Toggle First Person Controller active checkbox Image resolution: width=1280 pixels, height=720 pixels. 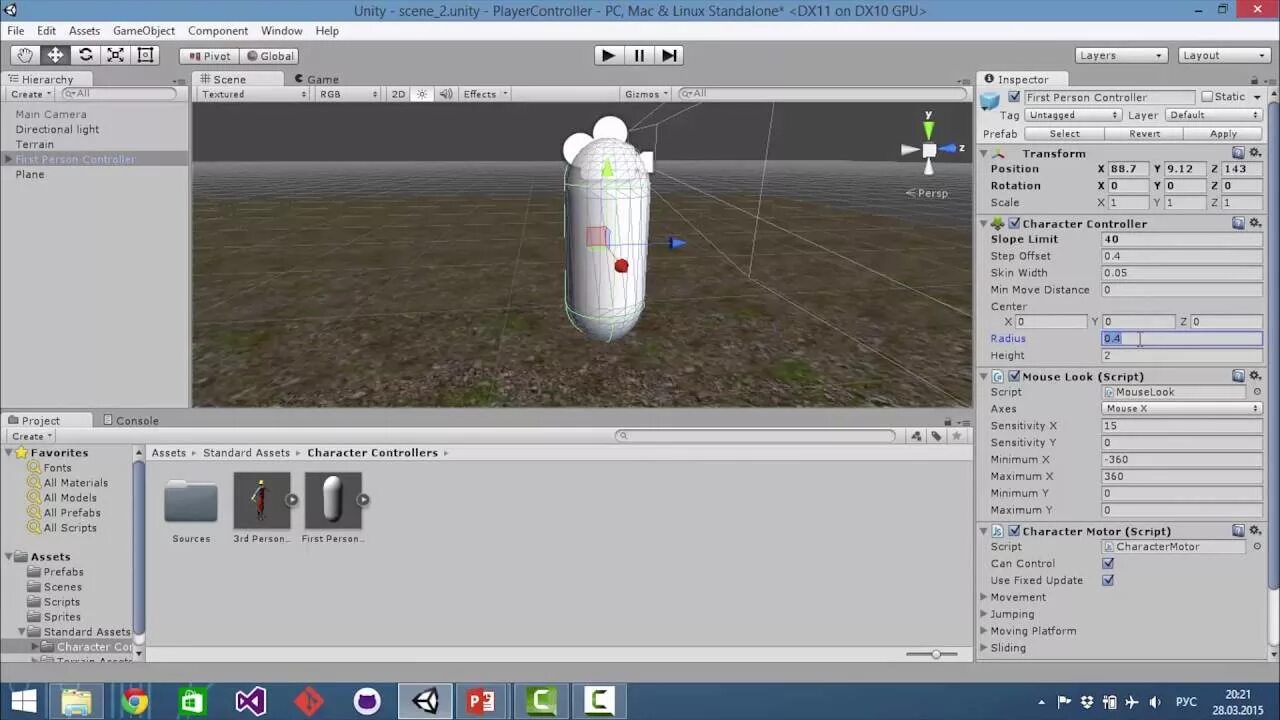[x=1014, y=97]
